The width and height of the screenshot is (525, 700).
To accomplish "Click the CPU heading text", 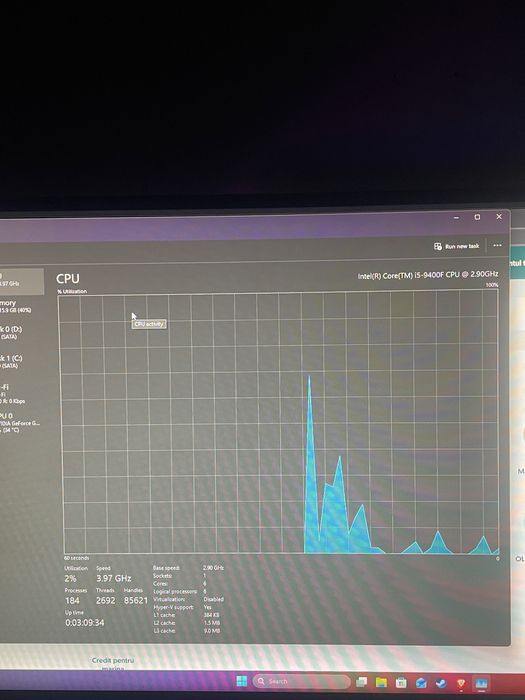I will point(68,279).
